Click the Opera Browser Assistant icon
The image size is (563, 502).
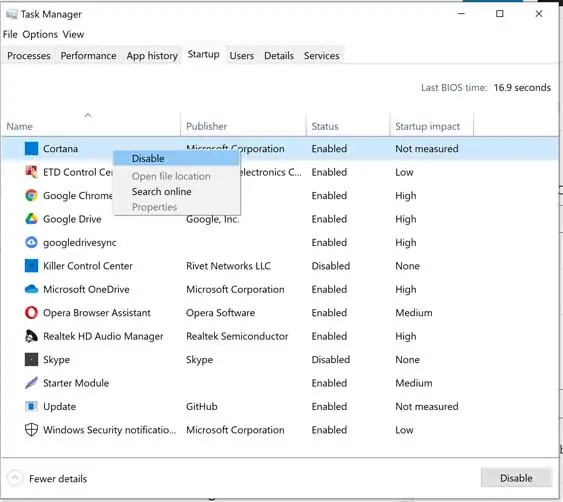31,312
